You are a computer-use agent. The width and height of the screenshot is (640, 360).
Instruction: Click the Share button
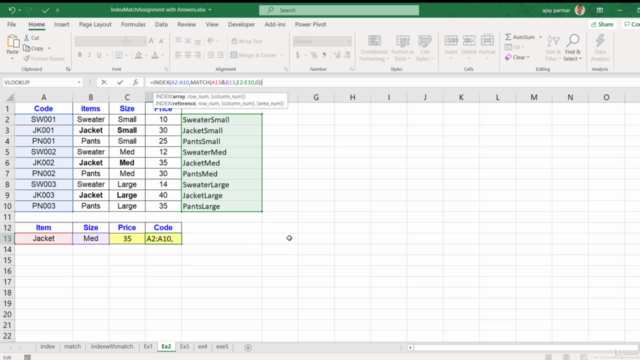point(602,24)
